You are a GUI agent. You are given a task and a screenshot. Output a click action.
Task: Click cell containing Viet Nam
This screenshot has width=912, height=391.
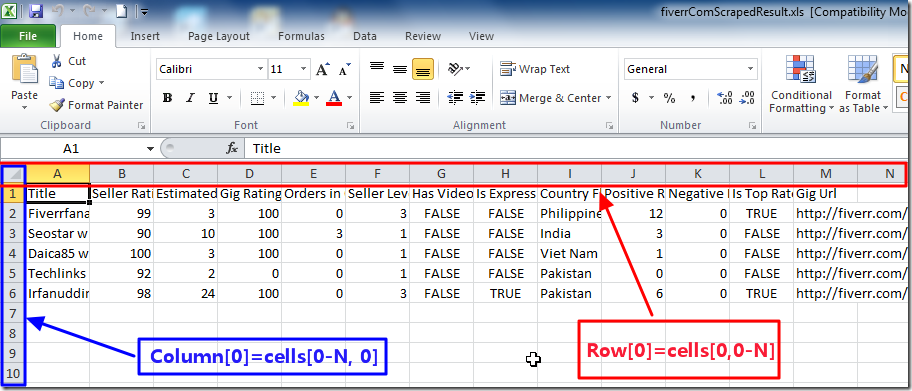pyautogui.click(x=569, y=254)
